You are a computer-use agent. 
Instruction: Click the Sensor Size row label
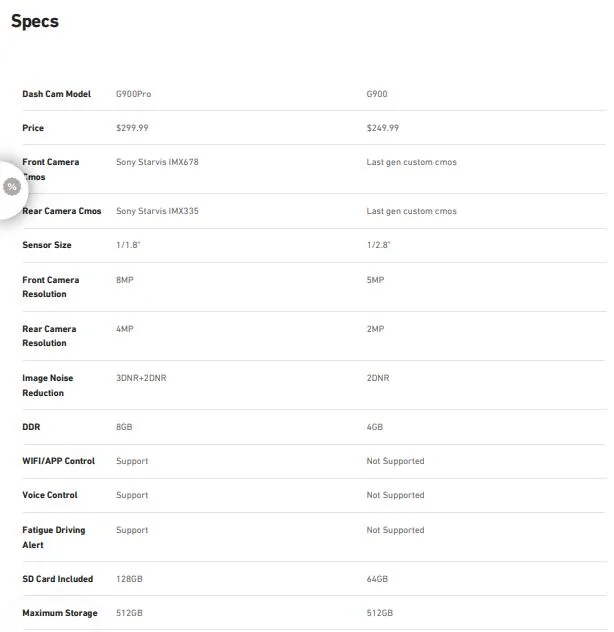(x=47, y=245)
